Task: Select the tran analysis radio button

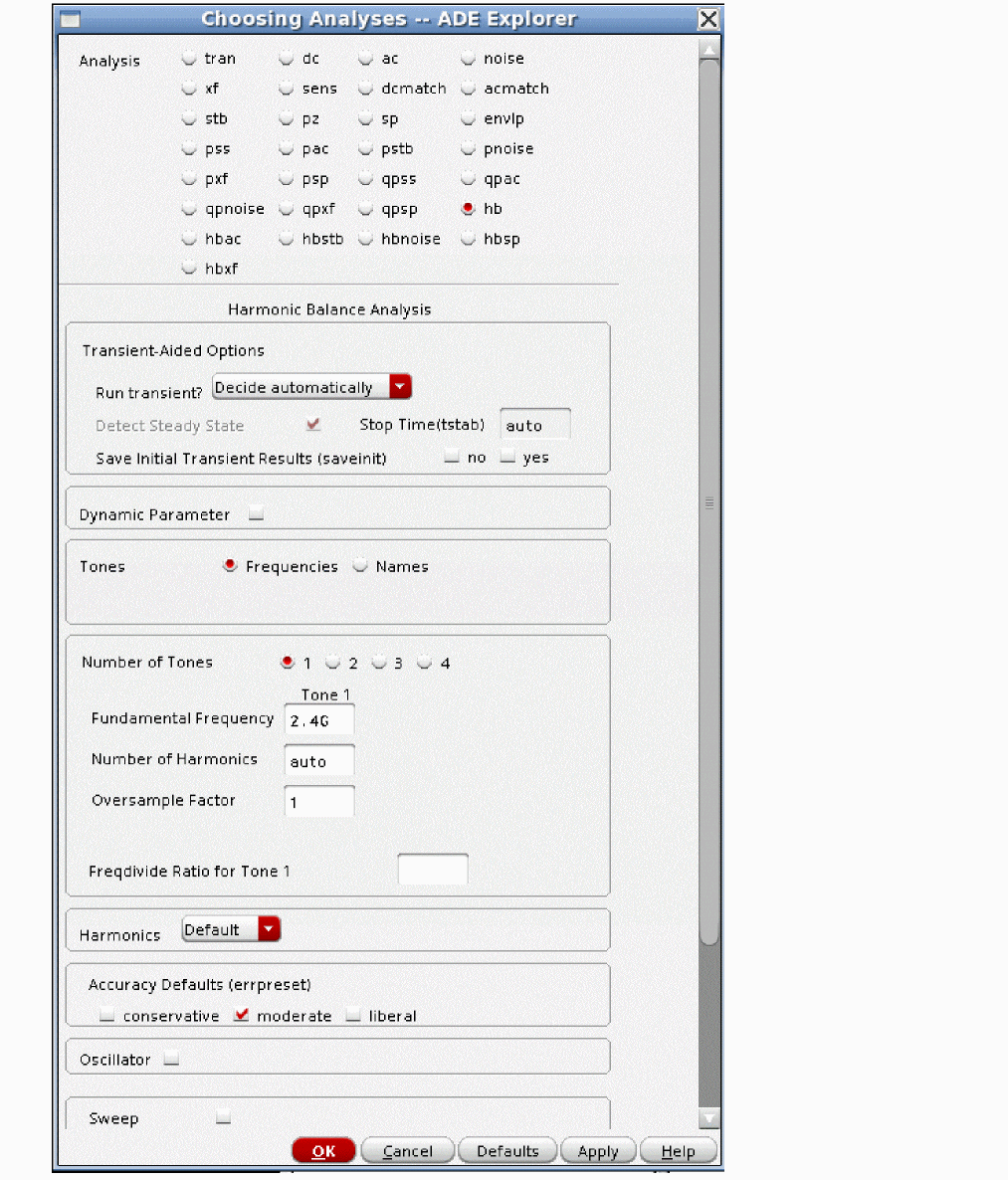Action: pyautogui.click(x=189, y=59)
